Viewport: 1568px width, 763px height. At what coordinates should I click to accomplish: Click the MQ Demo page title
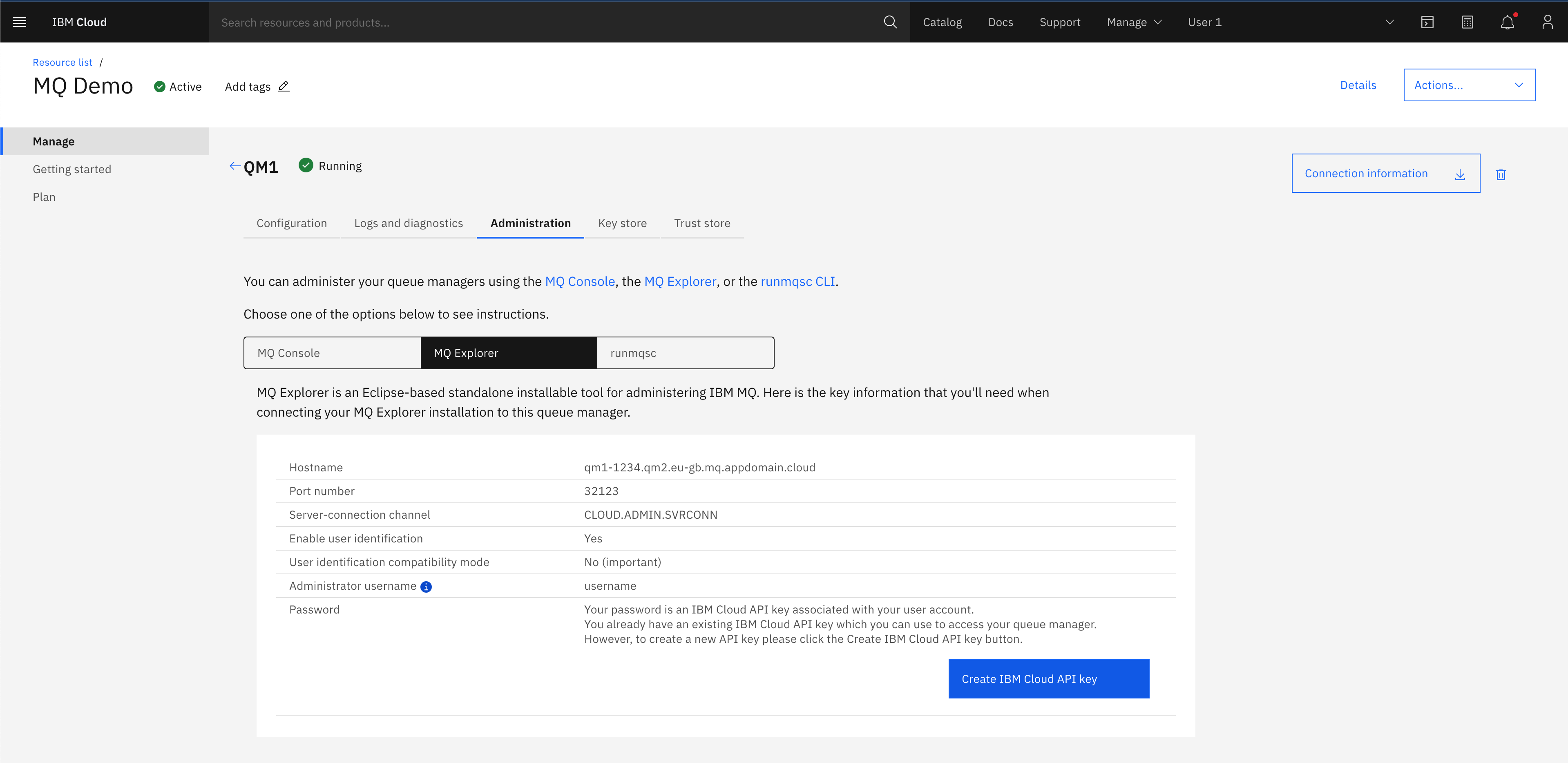tap(83, 86)
